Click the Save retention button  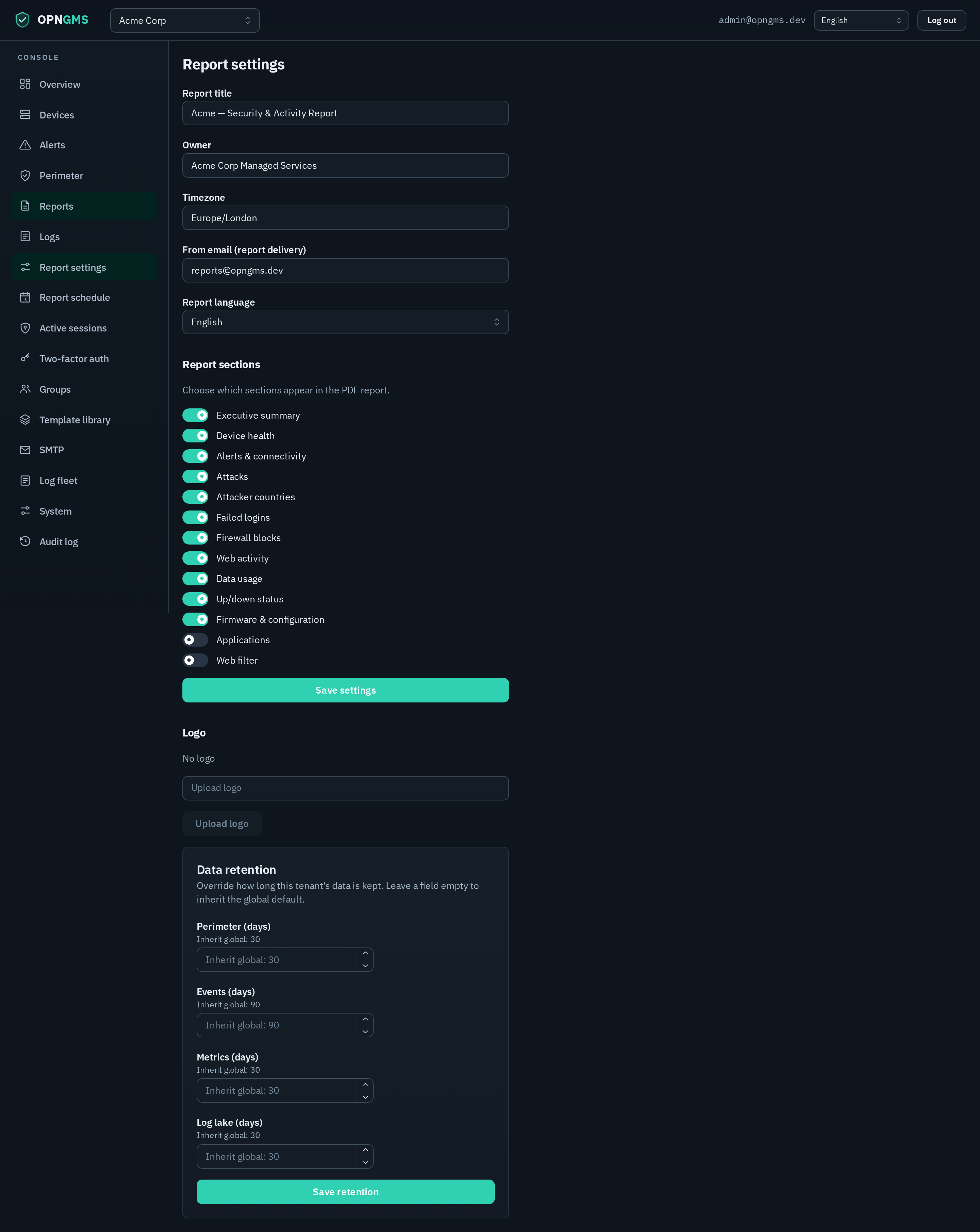[345, 1192]
